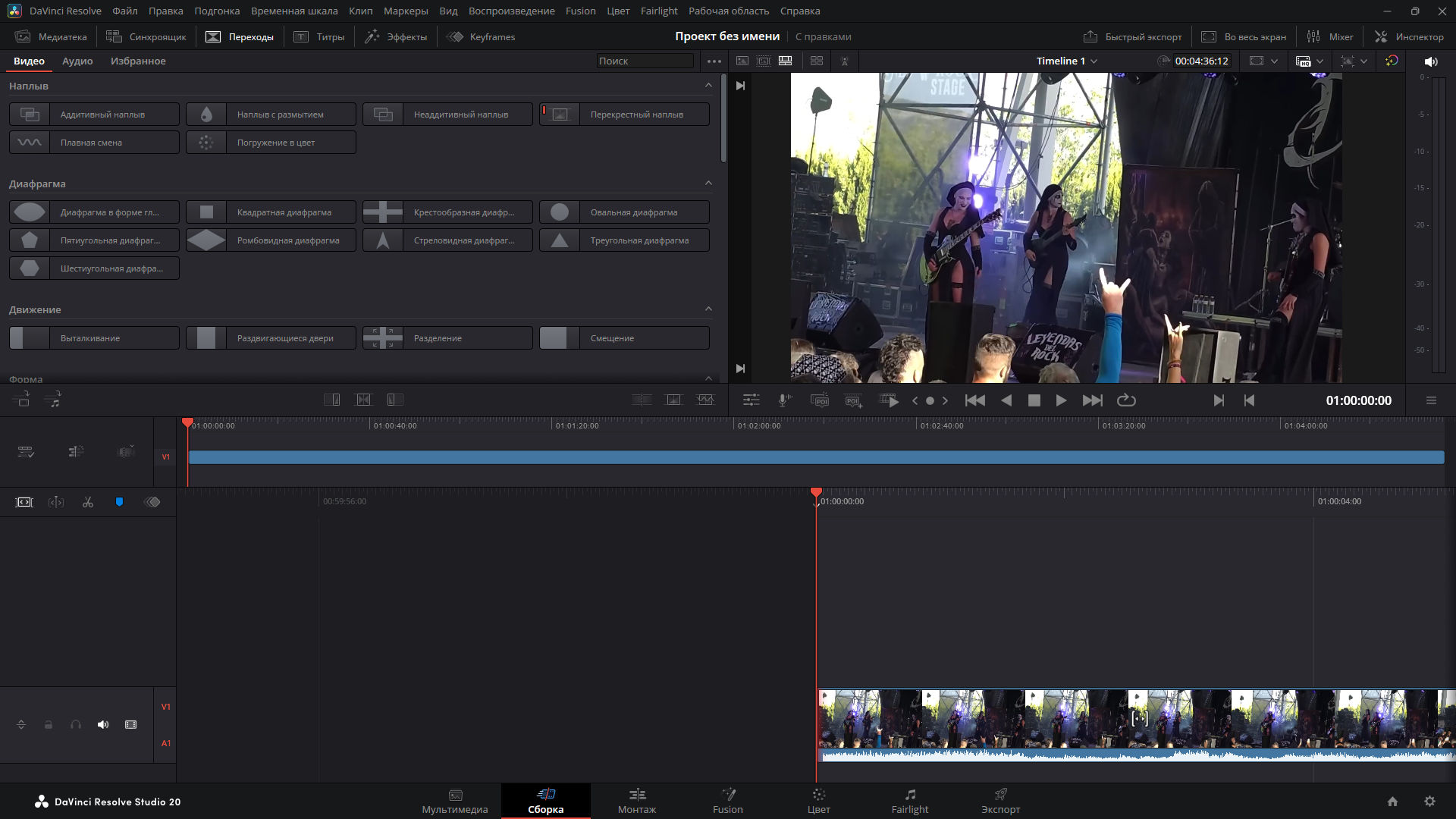Toggle viewer audio mute speaker

coord(1431,61)
